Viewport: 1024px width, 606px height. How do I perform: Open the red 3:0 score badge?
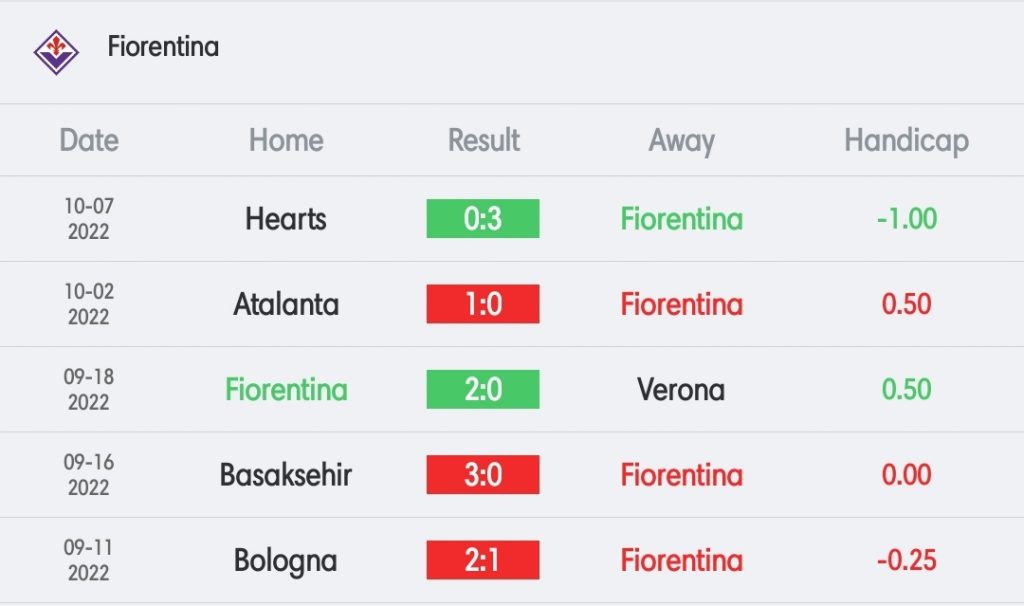[x=483, y=475]
